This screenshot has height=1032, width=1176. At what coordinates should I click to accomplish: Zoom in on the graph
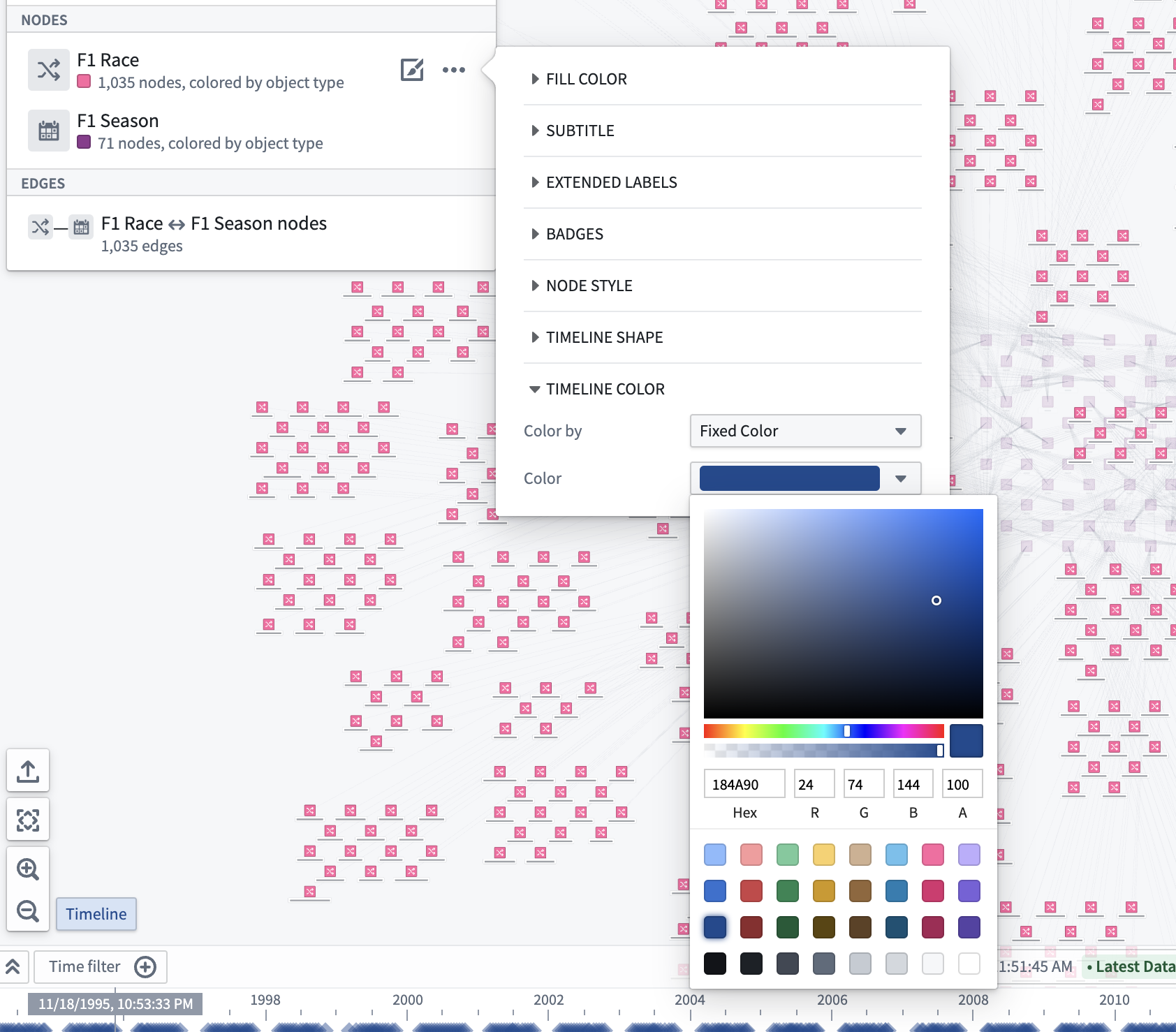click(28, 869)
